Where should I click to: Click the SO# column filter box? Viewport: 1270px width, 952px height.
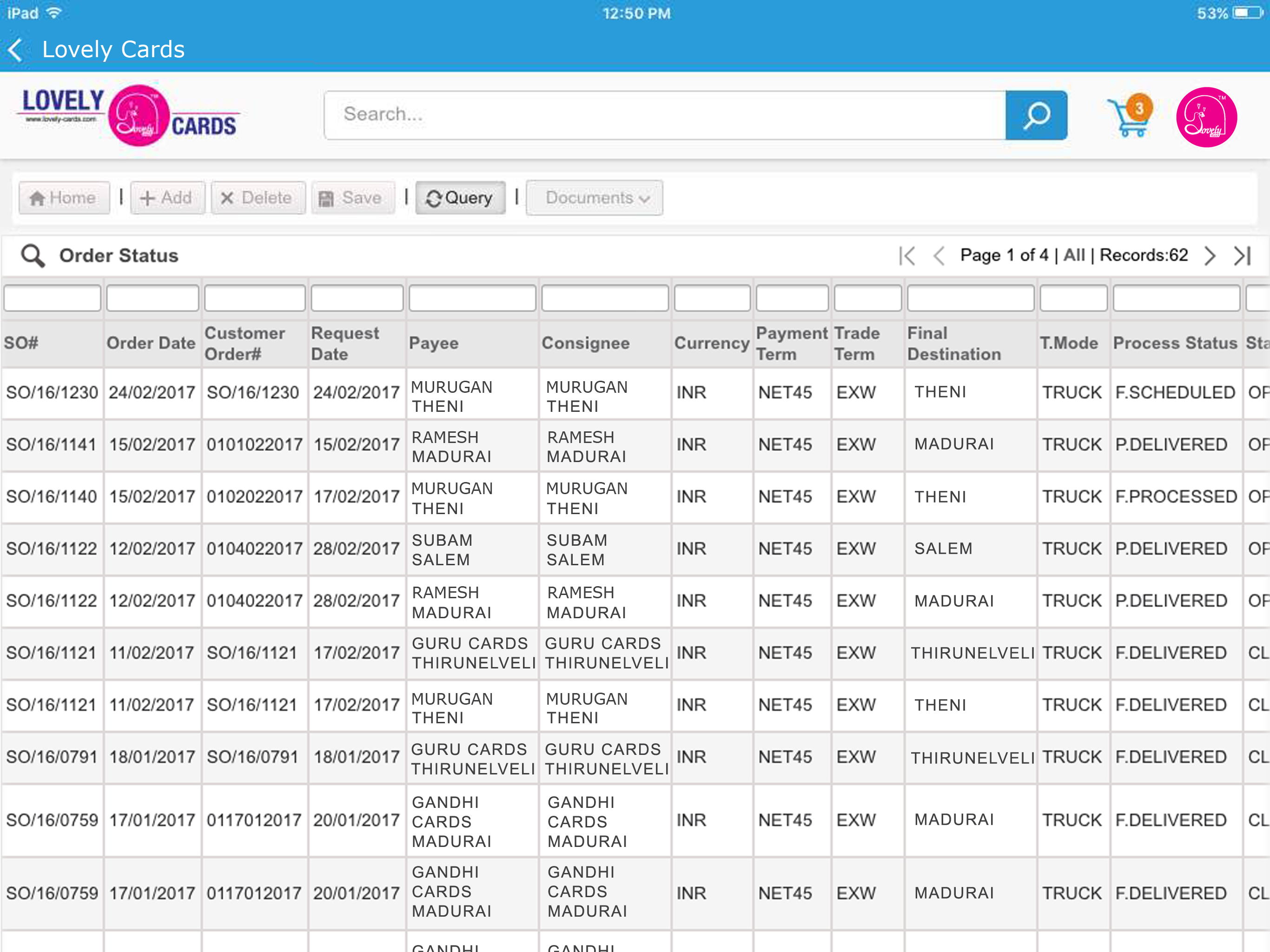52,298
